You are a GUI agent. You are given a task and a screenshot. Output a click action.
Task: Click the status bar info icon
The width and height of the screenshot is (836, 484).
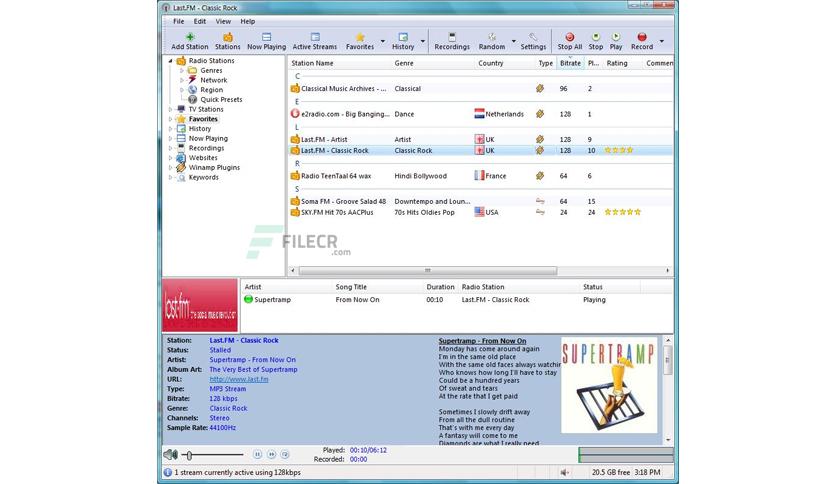[x=167, y=472]
